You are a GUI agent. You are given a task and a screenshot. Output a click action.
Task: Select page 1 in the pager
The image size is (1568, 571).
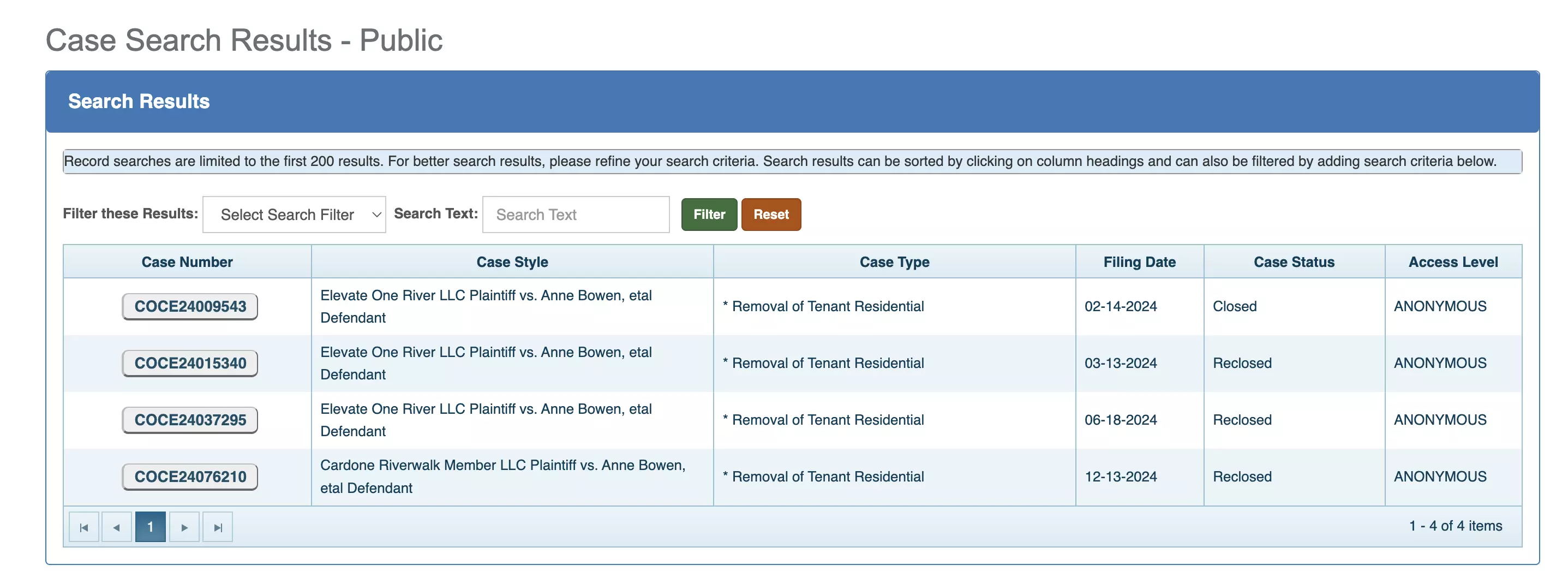[x=151, y=527]
